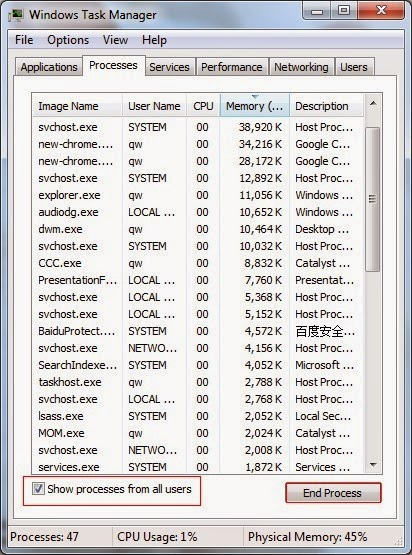412x555 pixels.
Task: Close the Windows Task Manager window
Action: [381, 11]
